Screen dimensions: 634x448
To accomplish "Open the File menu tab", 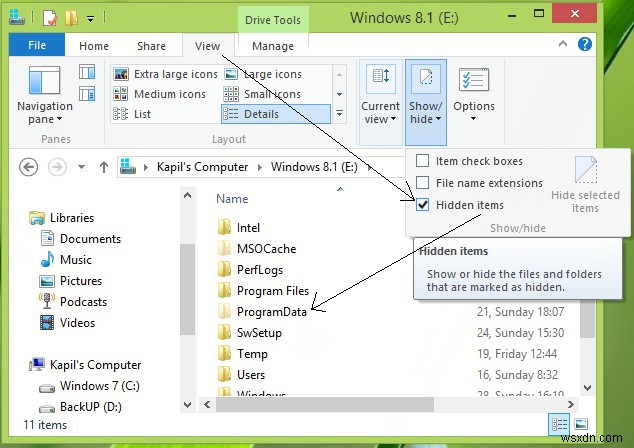I will (x=37, y=46).
